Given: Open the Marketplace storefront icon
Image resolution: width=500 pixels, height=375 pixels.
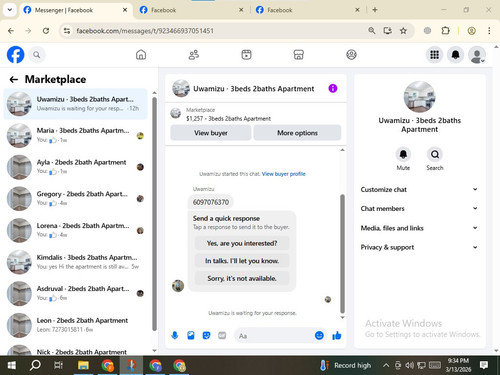Looking at the screenshot, I should click(x=299, y=55).
